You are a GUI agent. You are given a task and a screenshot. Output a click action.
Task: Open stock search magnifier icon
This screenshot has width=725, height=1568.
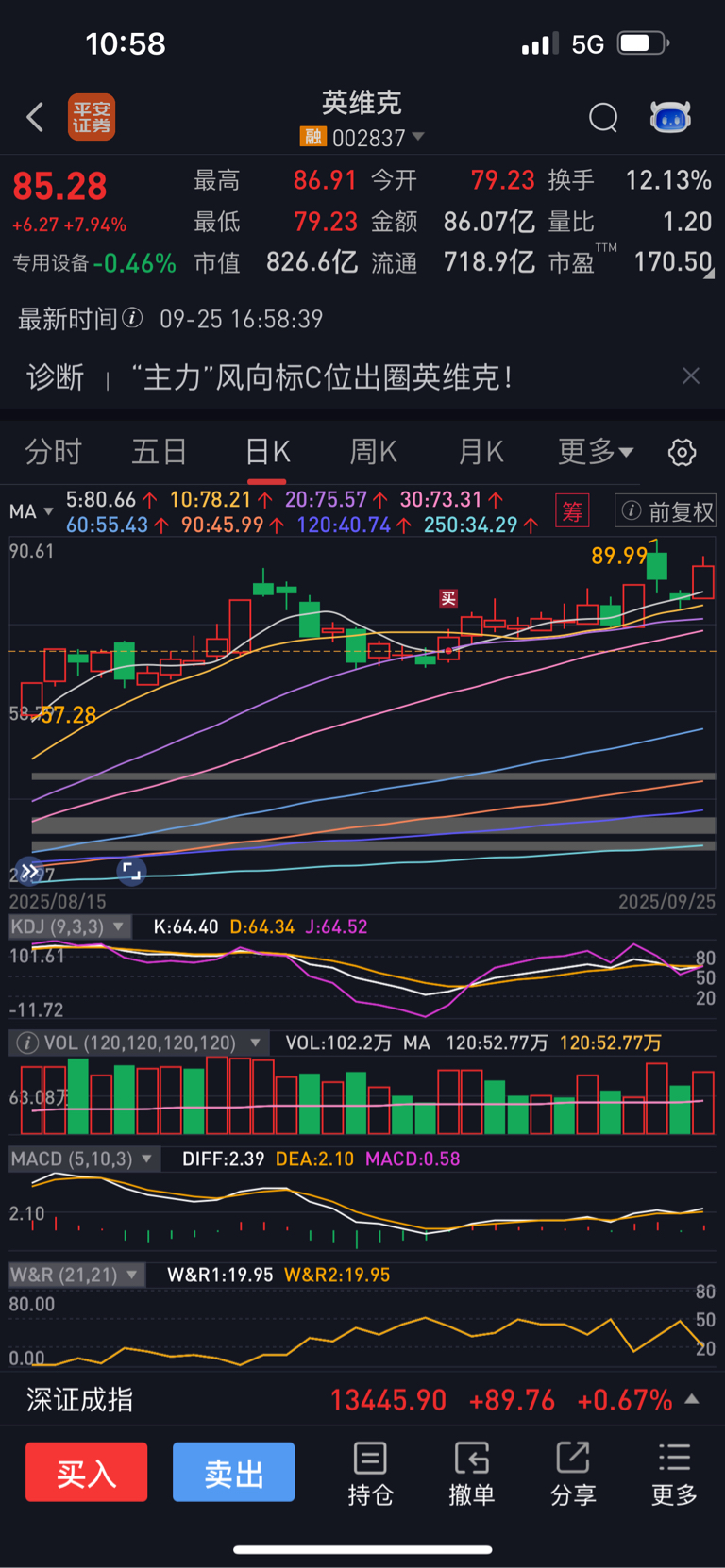pos(603,118)
